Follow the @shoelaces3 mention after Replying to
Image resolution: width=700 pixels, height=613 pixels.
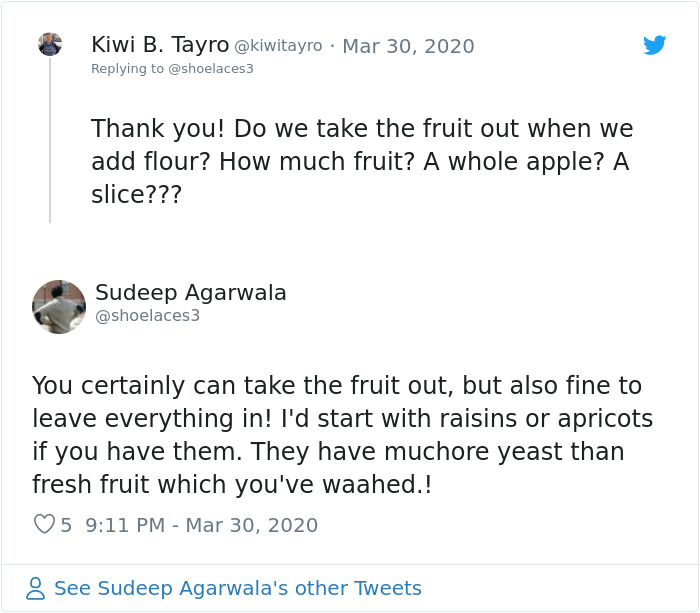(210, 69)
